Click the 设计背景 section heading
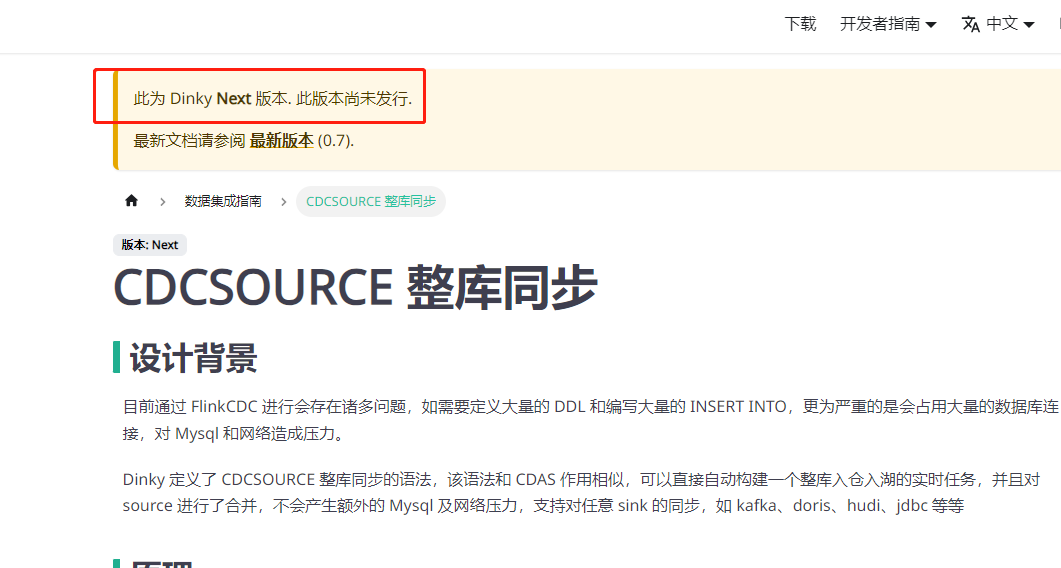Screen dimensions: 1061x568 pos(194,357)
